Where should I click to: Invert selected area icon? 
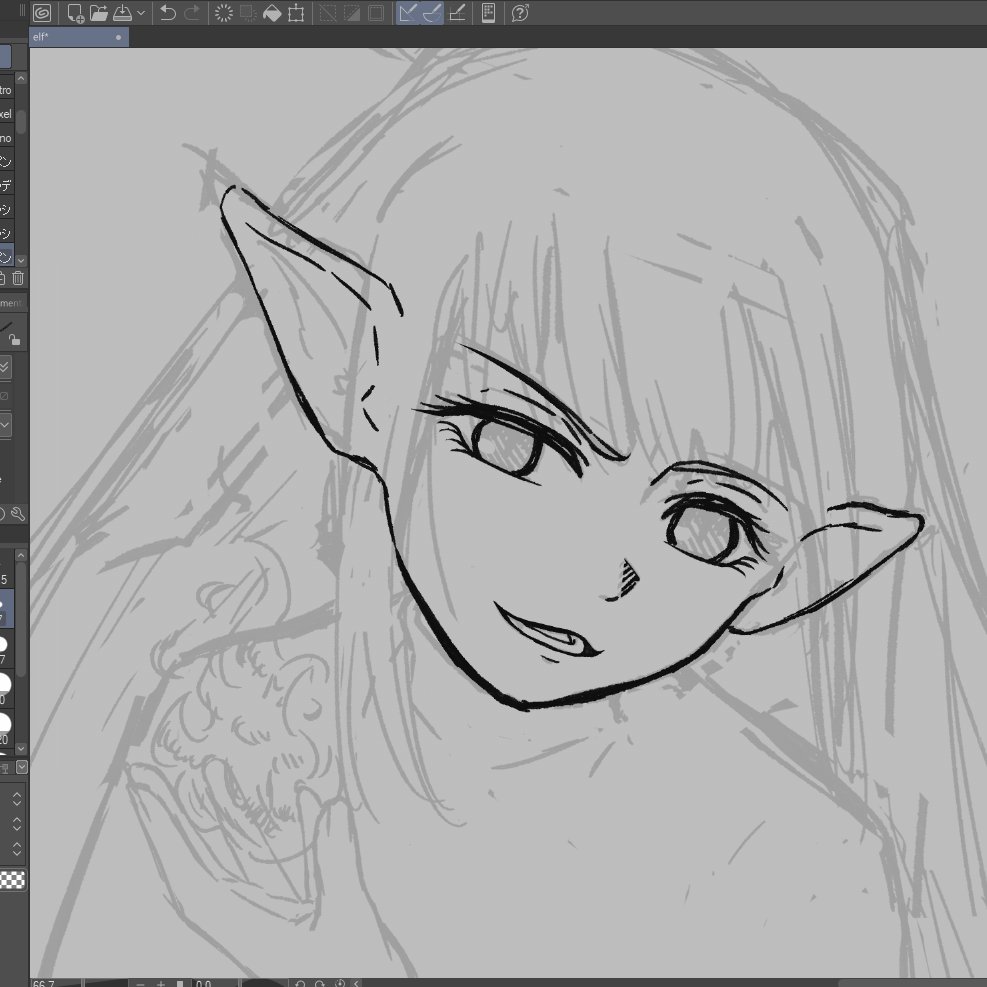point(352,13)
